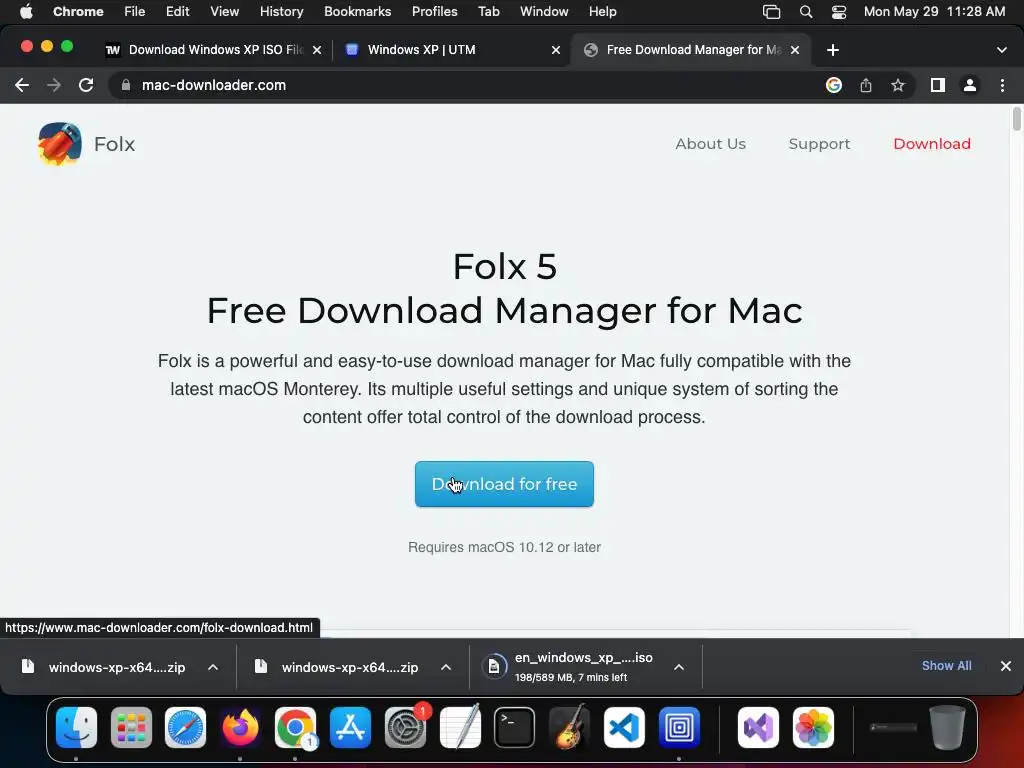The height and width of the screenshot is (768, 1024).
Task: Open TextEdit from the Dock
Action: point(460,728)
